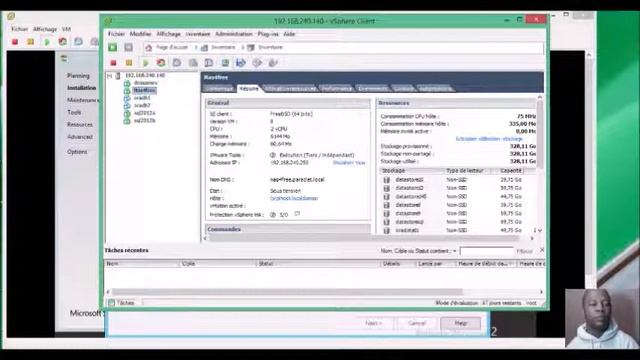Click the second Inventaire breadcrumb icon
The height and width of the screenshot is (360, 640).
pos(251,48)
